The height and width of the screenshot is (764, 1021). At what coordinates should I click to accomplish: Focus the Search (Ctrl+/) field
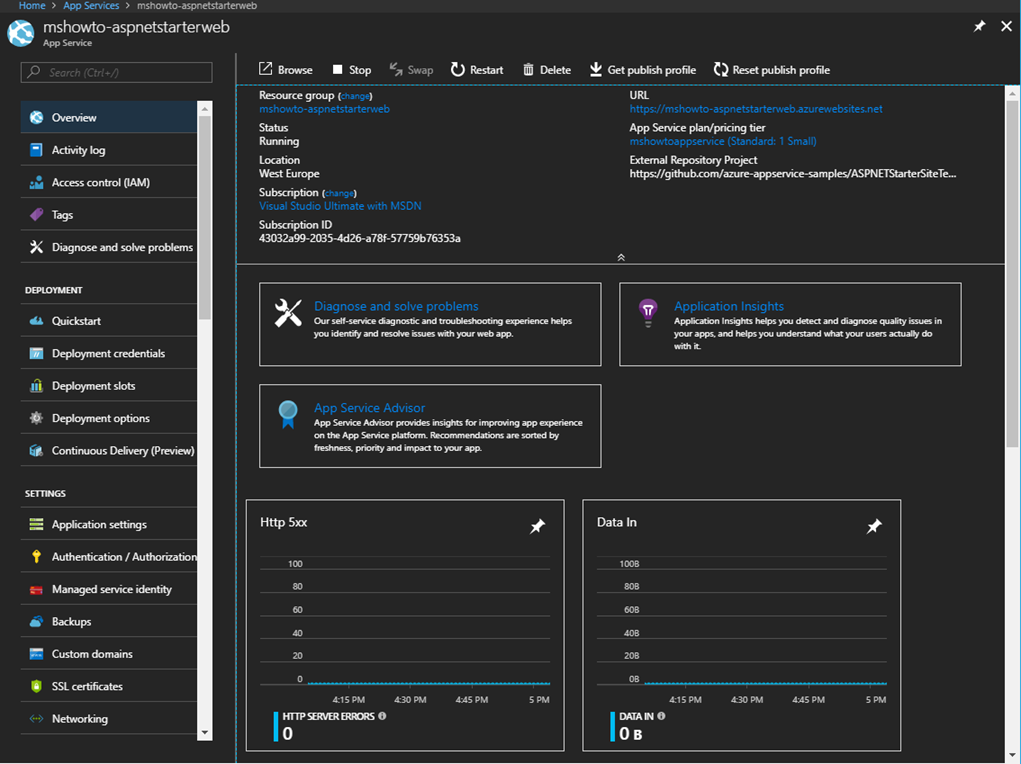tap(117, 72)
